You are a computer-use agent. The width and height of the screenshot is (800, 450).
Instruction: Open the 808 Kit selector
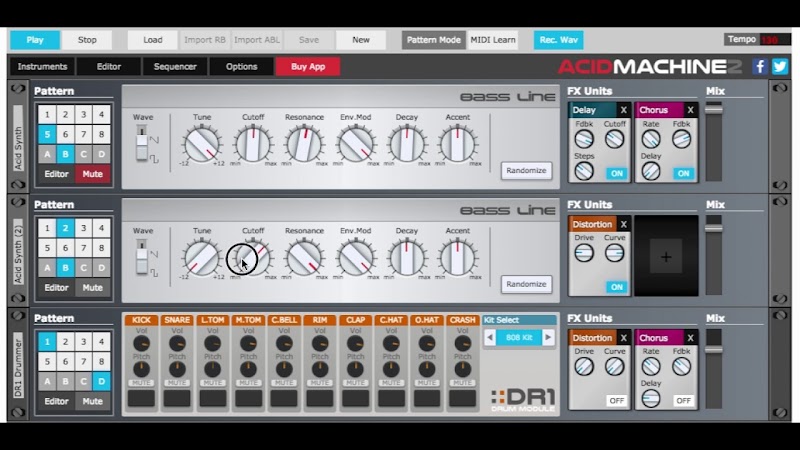tap(519, 337)
